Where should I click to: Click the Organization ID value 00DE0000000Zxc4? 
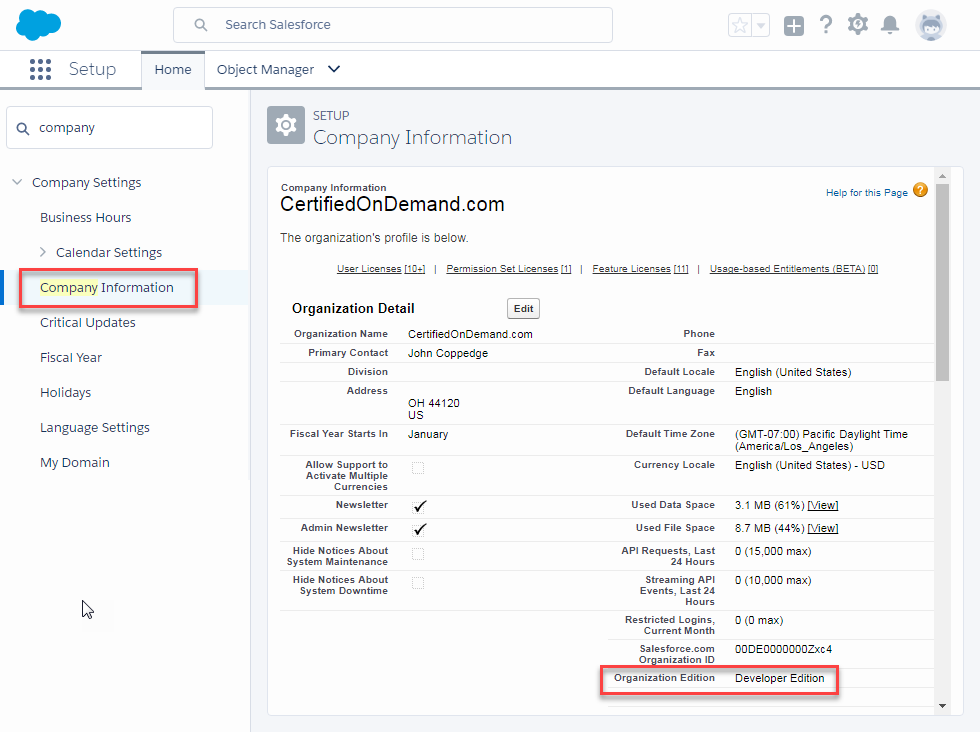click(783, 649)
